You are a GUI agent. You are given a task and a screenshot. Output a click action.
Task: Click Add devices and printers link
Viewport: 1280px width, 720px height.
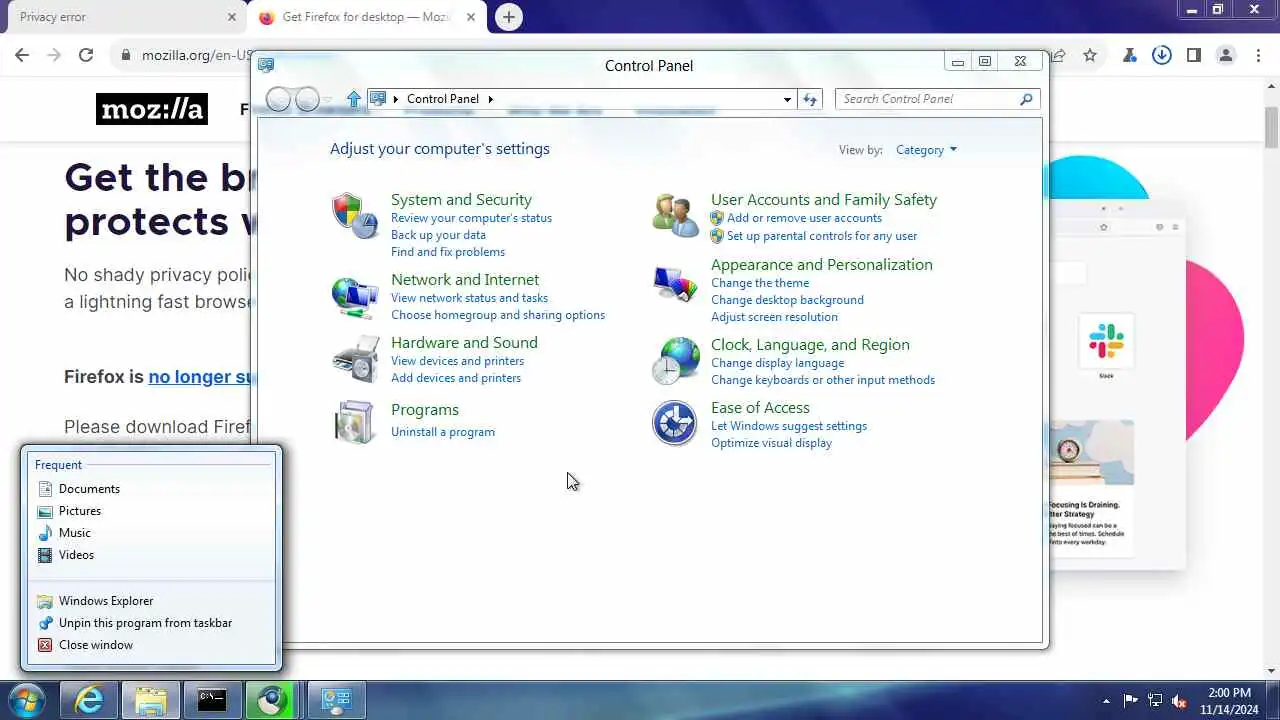click(456, 378)
